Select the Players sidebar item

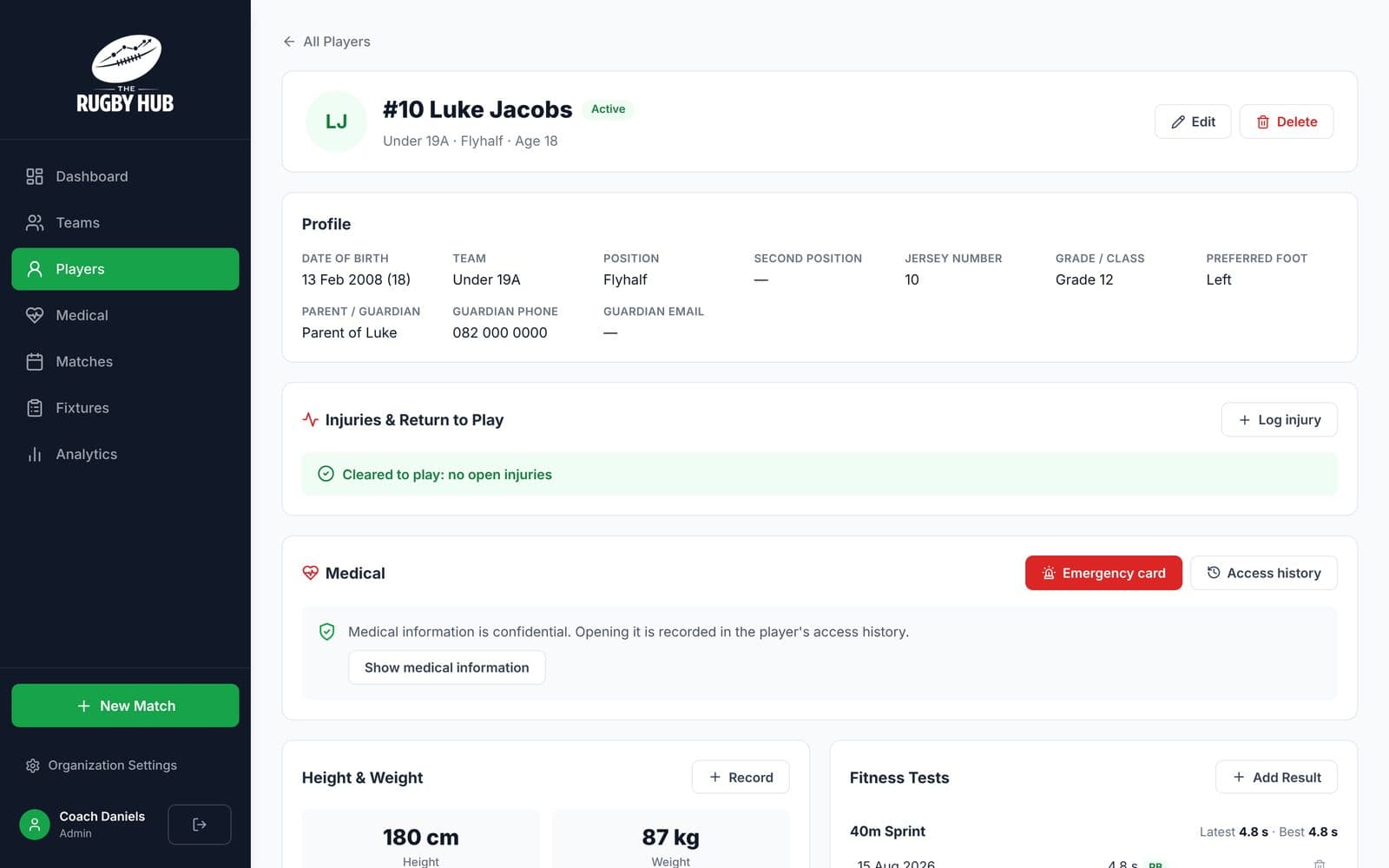(x=125, y=269)
